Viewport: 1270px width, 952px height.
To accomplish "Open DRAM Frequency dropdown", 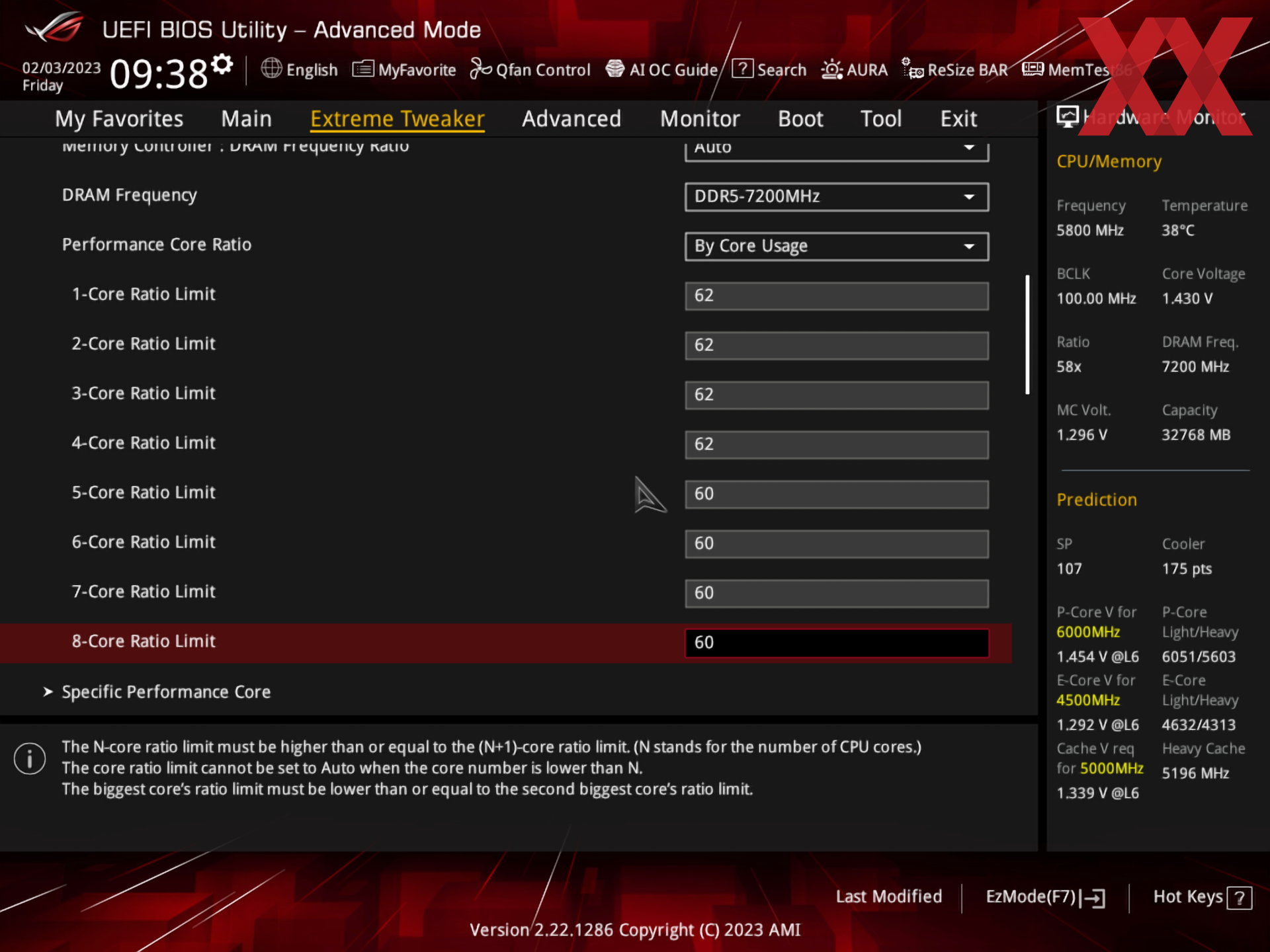I will point(837,196).
